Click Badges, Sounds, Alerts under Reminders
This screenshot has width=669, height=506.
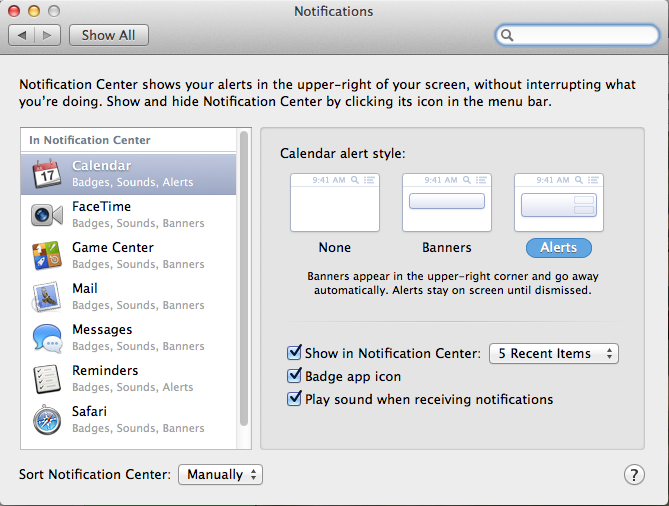pos(133,387)
